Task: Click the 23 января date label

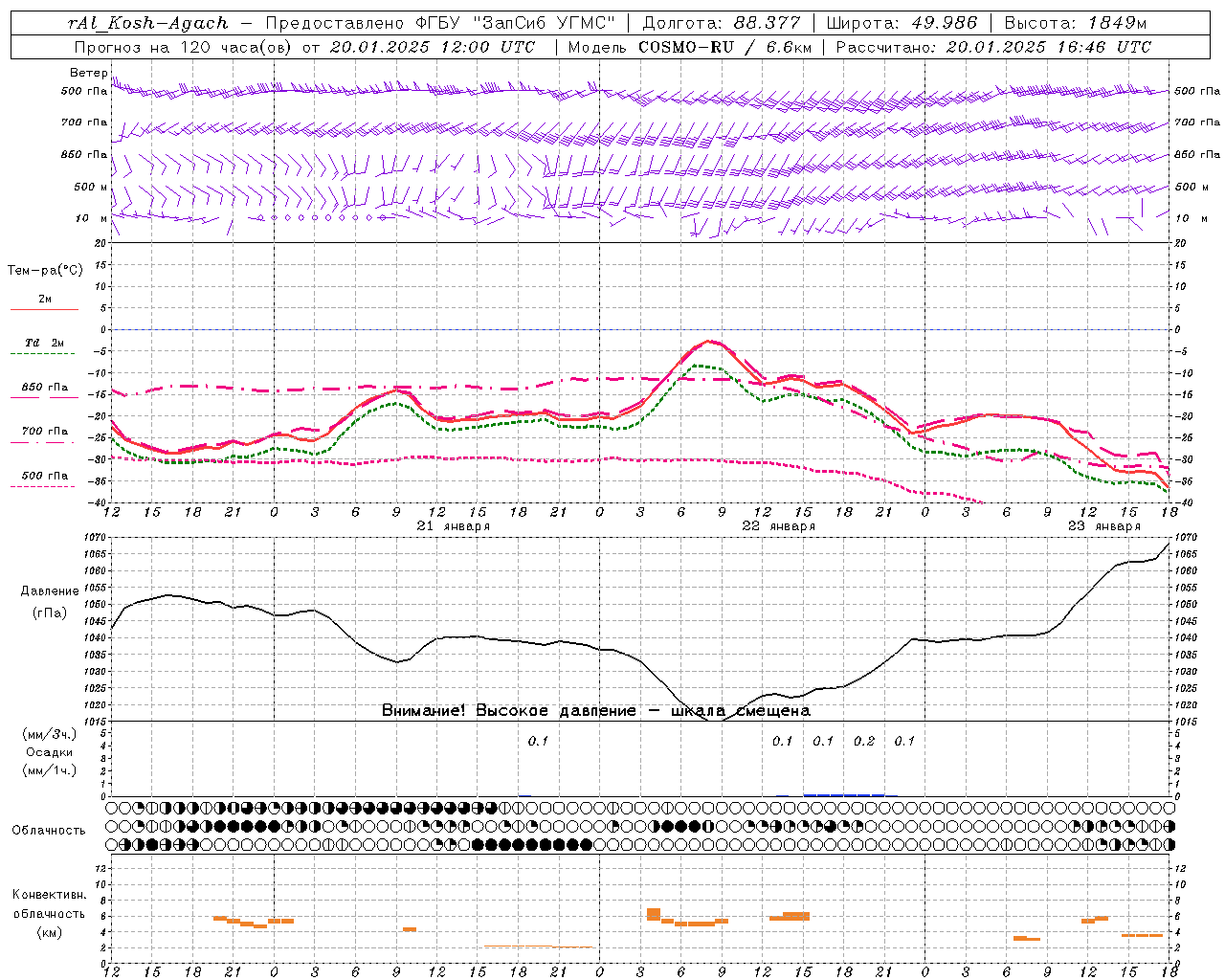Action: click(1104, 526)
